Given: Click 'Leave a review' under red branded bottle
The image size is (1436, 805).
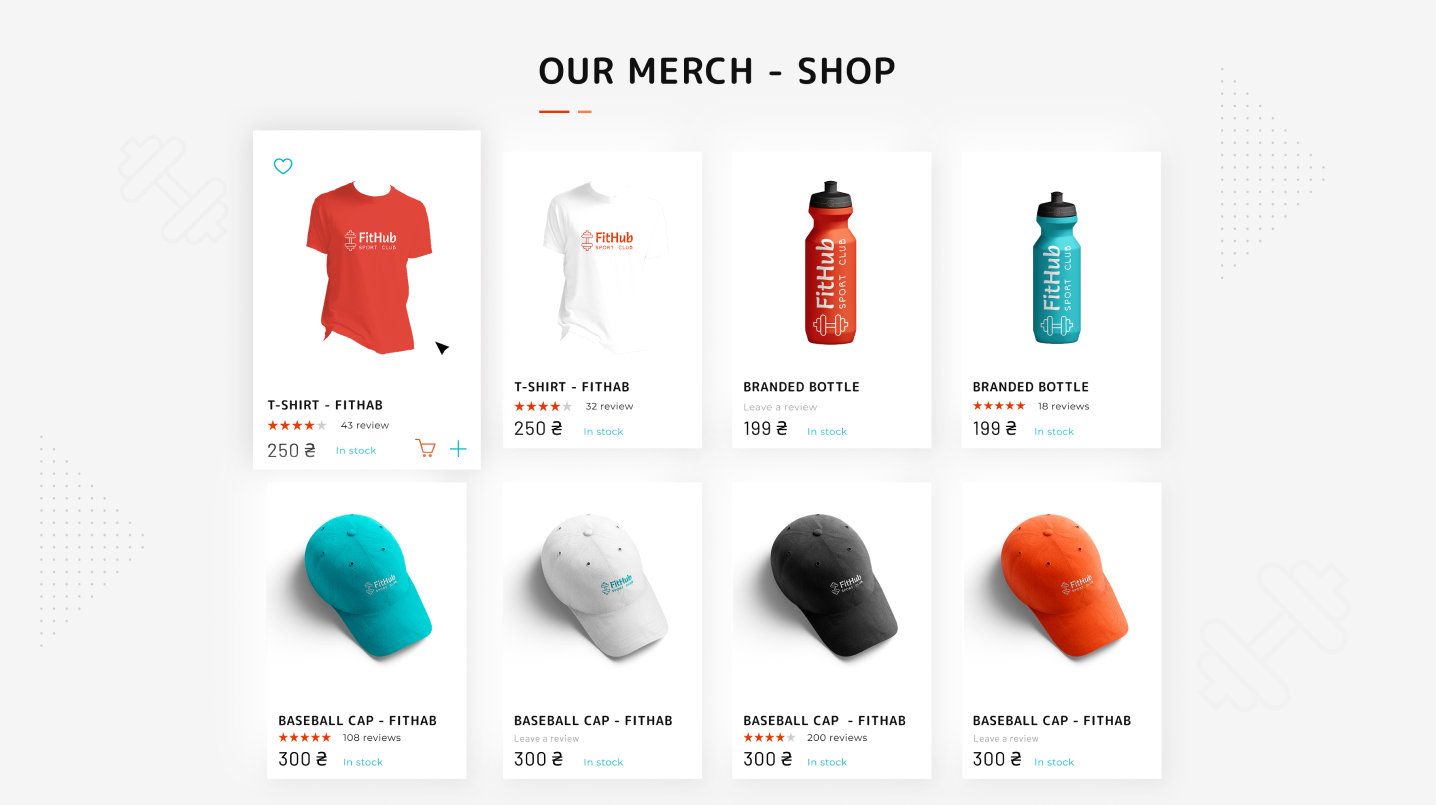Looking at the screenshot, I should (780, 407).
